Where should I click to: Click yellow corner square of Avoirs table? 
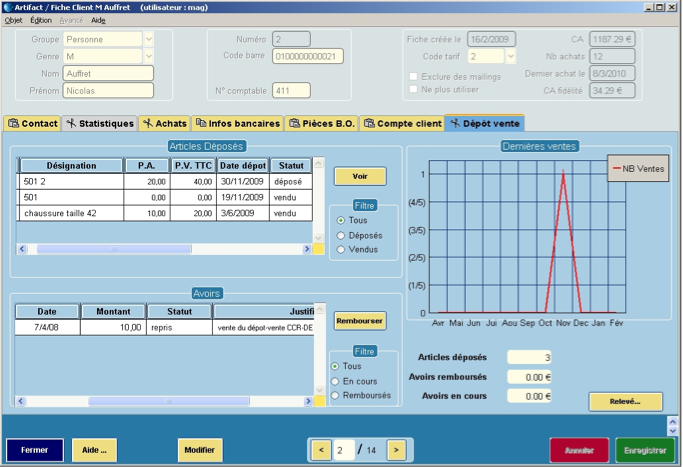(320, 401)
